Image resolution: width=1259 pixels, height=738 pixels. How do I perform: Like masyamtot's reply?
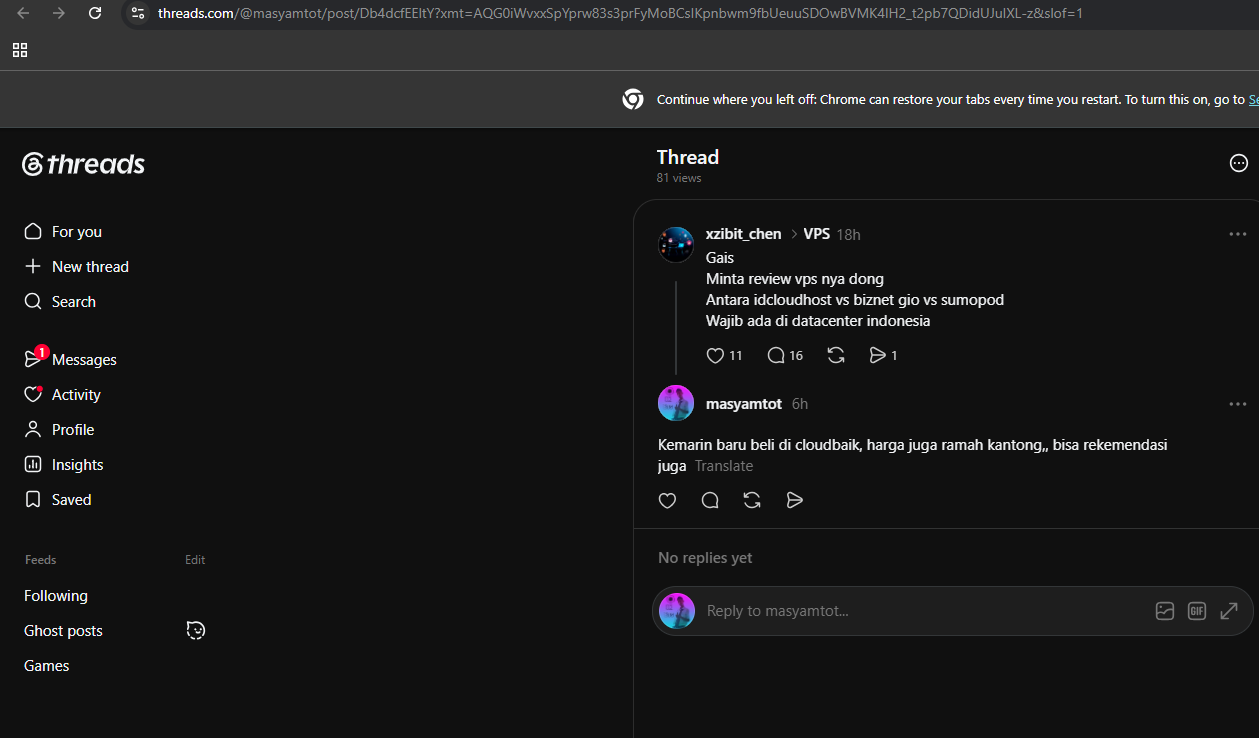click(668, 500)
